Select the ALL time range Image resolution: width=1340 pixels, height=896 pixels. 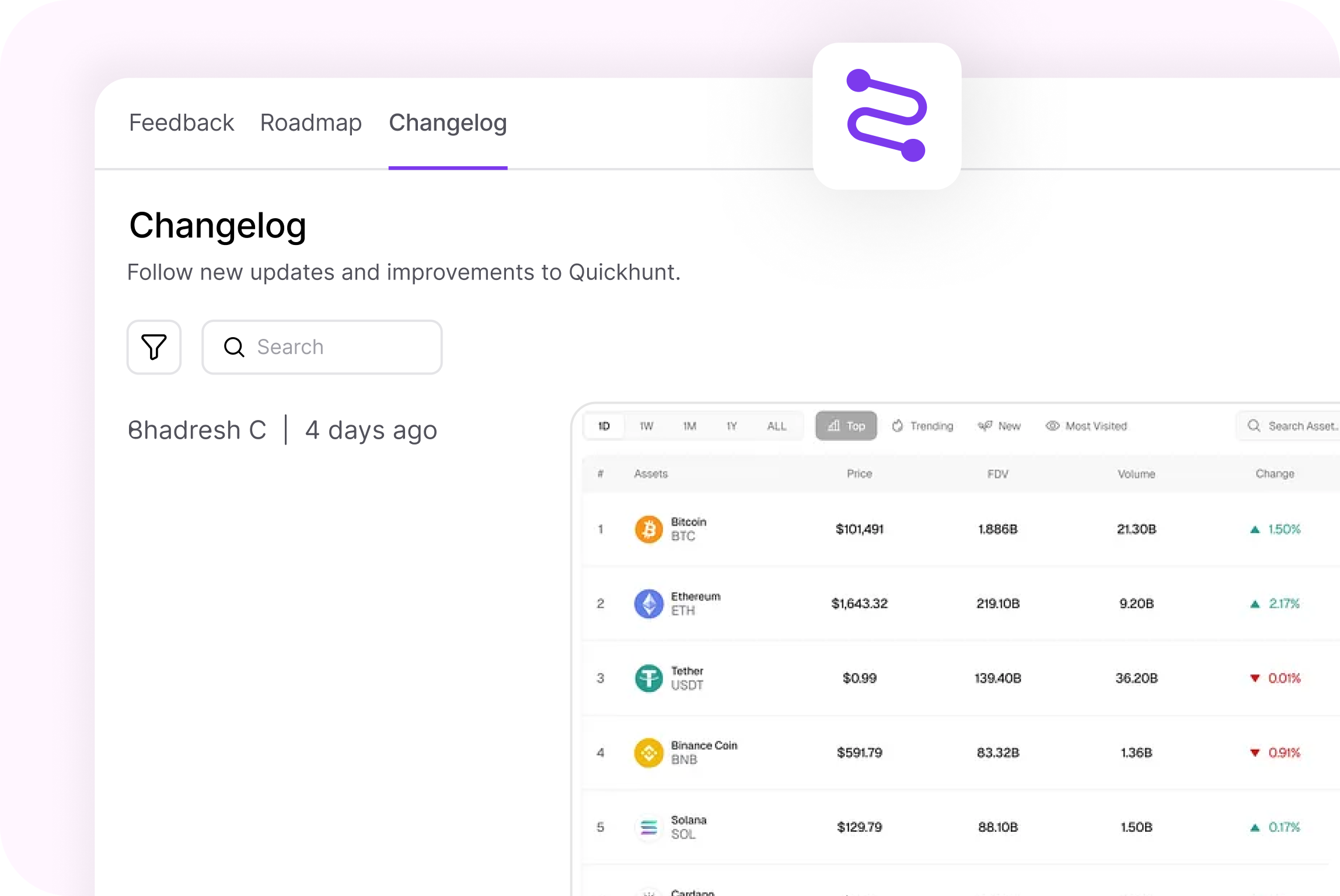[x=776, y=426]
